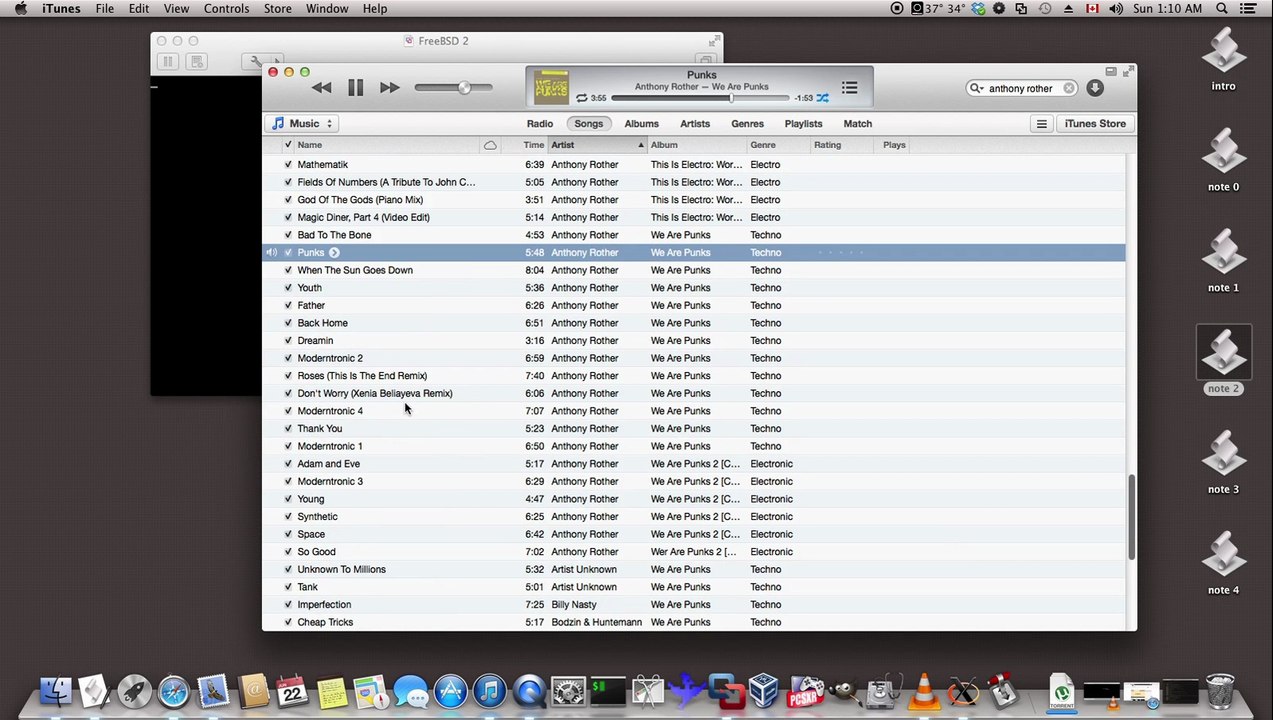
Task: Open the Match tab
Action: point(857,124)
